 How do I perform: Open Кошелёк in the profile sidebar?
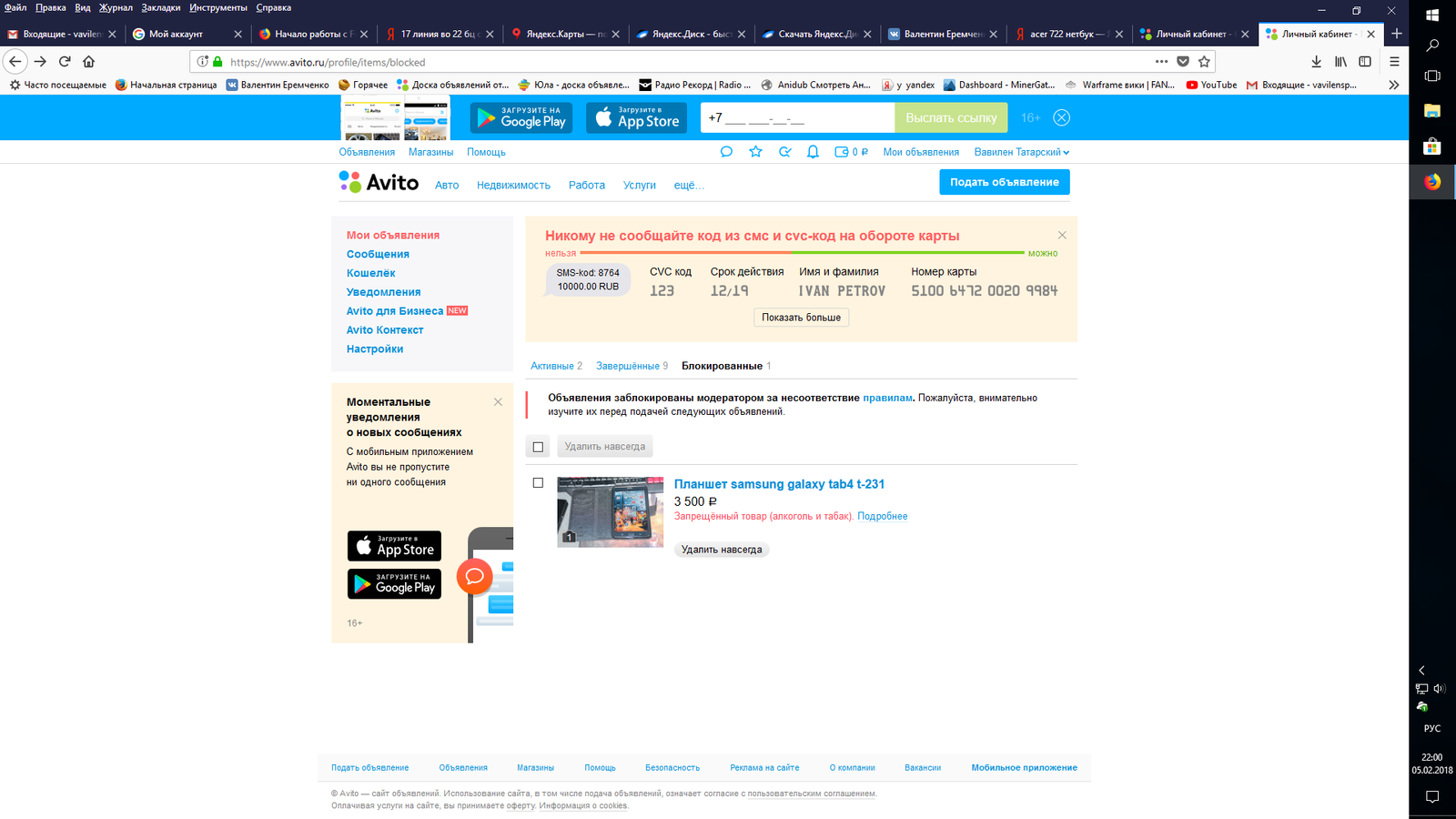[x=370, y=273]
